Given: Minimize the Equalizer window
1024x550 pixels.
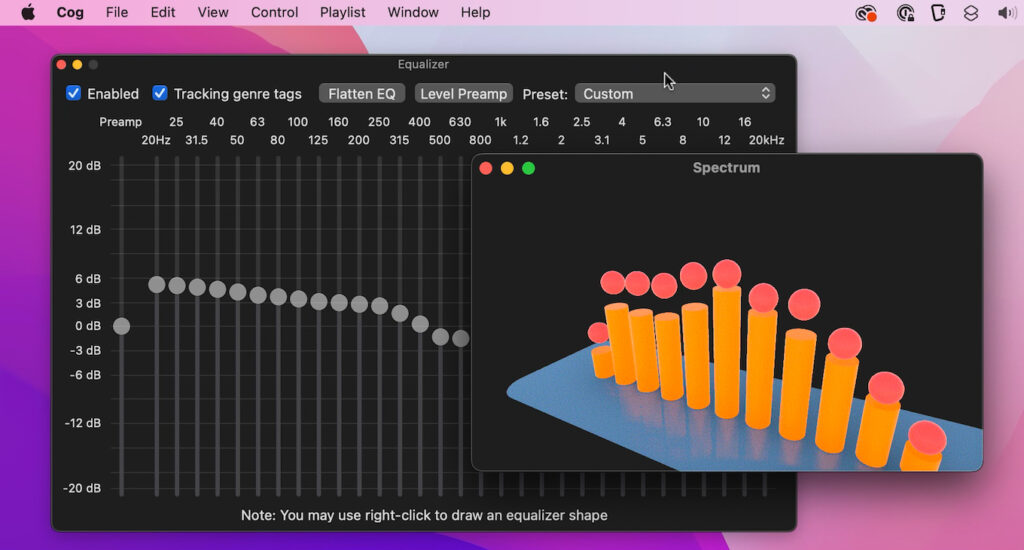Looking at the screenshot, I should point(77,65).
